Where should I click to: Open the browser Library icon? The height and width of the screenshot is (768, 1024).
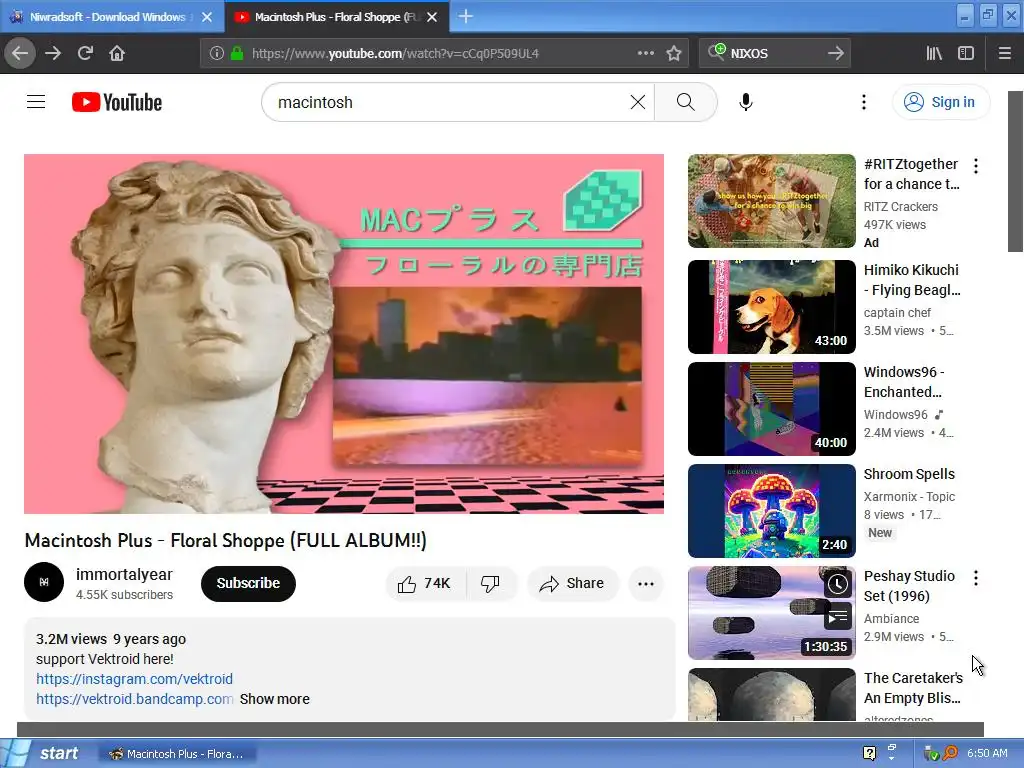[934, 54]
